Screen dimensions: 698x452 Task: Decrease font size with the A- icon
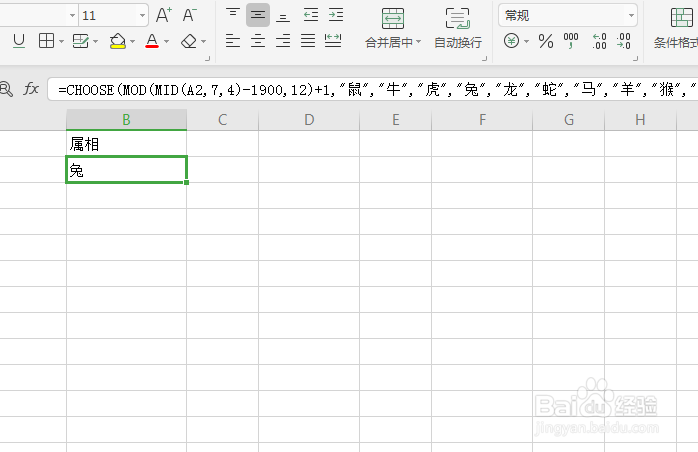point(190,15)
